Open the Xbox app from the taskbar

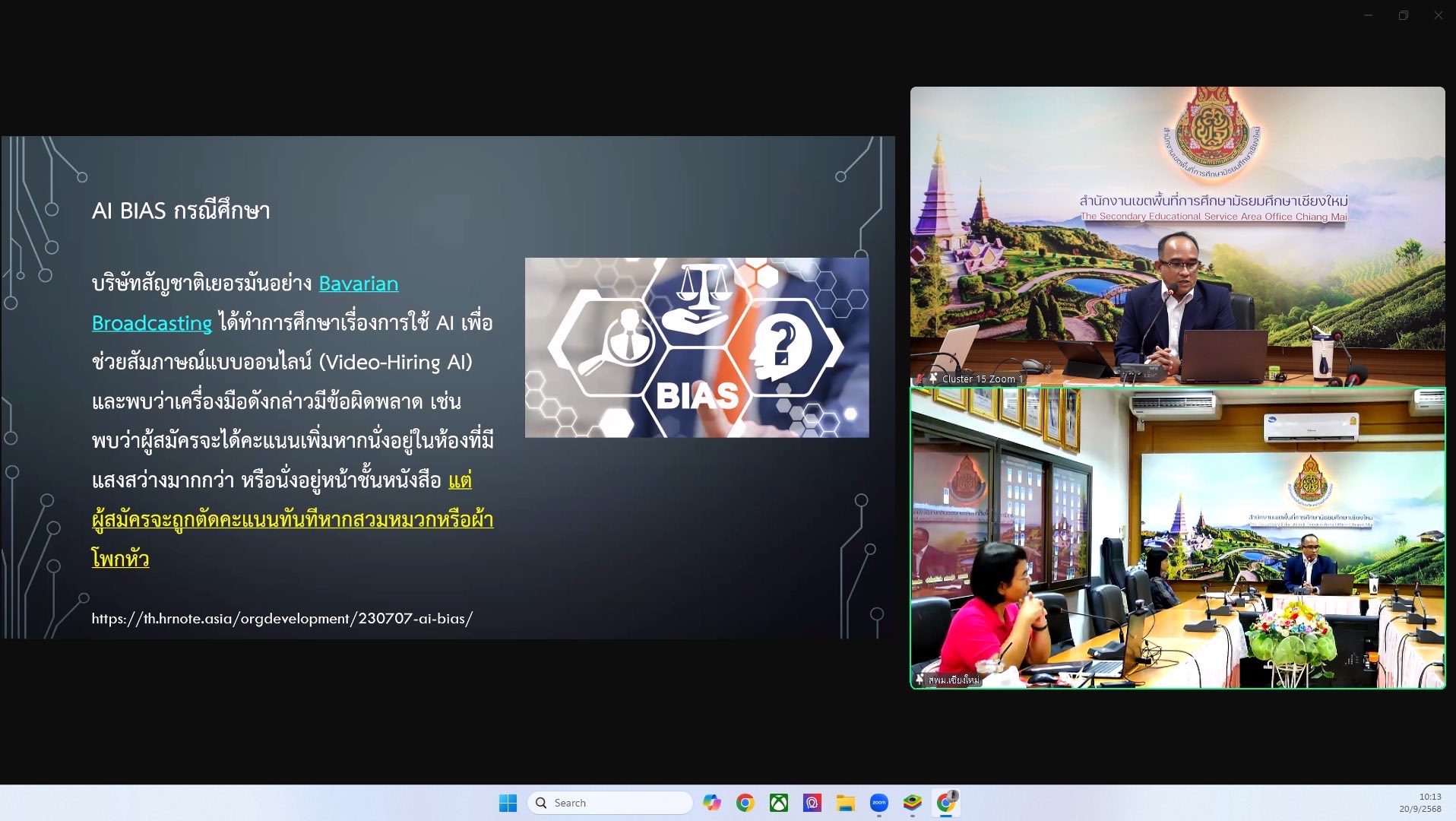point(778,803)
